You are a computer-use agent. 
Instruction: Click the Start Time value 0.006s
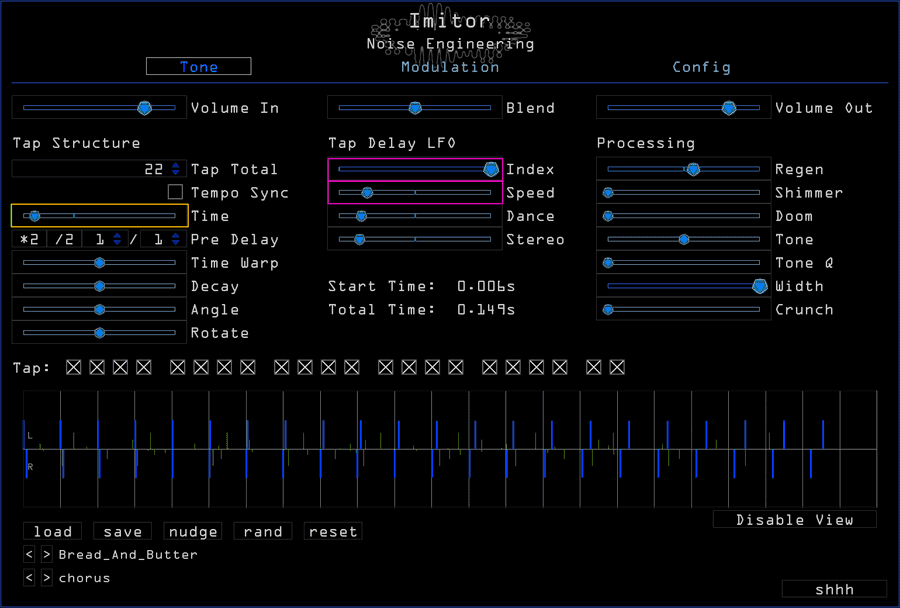(x=486, y=286)
